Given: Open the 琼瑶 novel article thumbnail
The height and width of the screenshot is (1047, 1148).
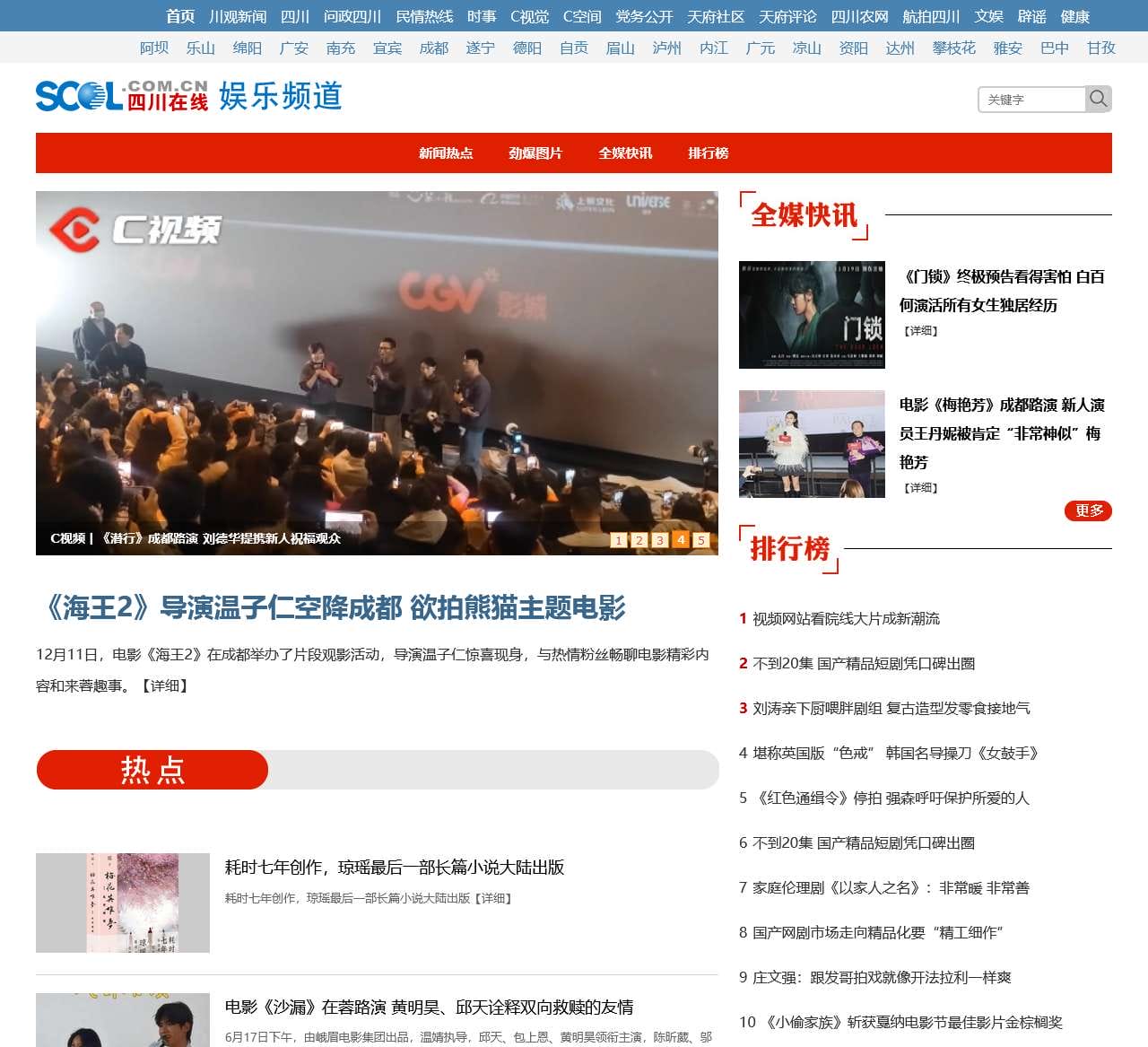Looking at the screenshot, I should point(123,903).
